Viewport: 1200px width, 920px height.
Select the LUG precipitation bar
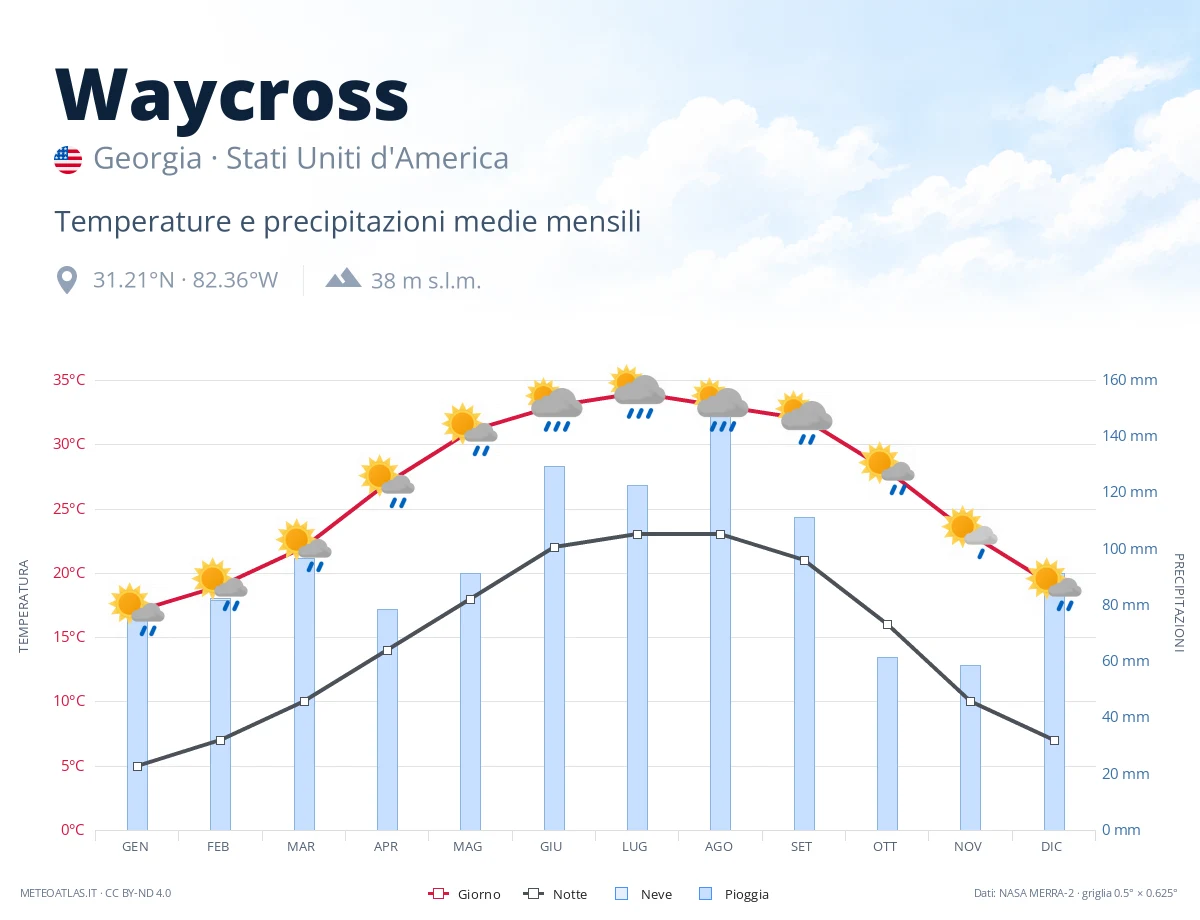[x=637, y=658]
